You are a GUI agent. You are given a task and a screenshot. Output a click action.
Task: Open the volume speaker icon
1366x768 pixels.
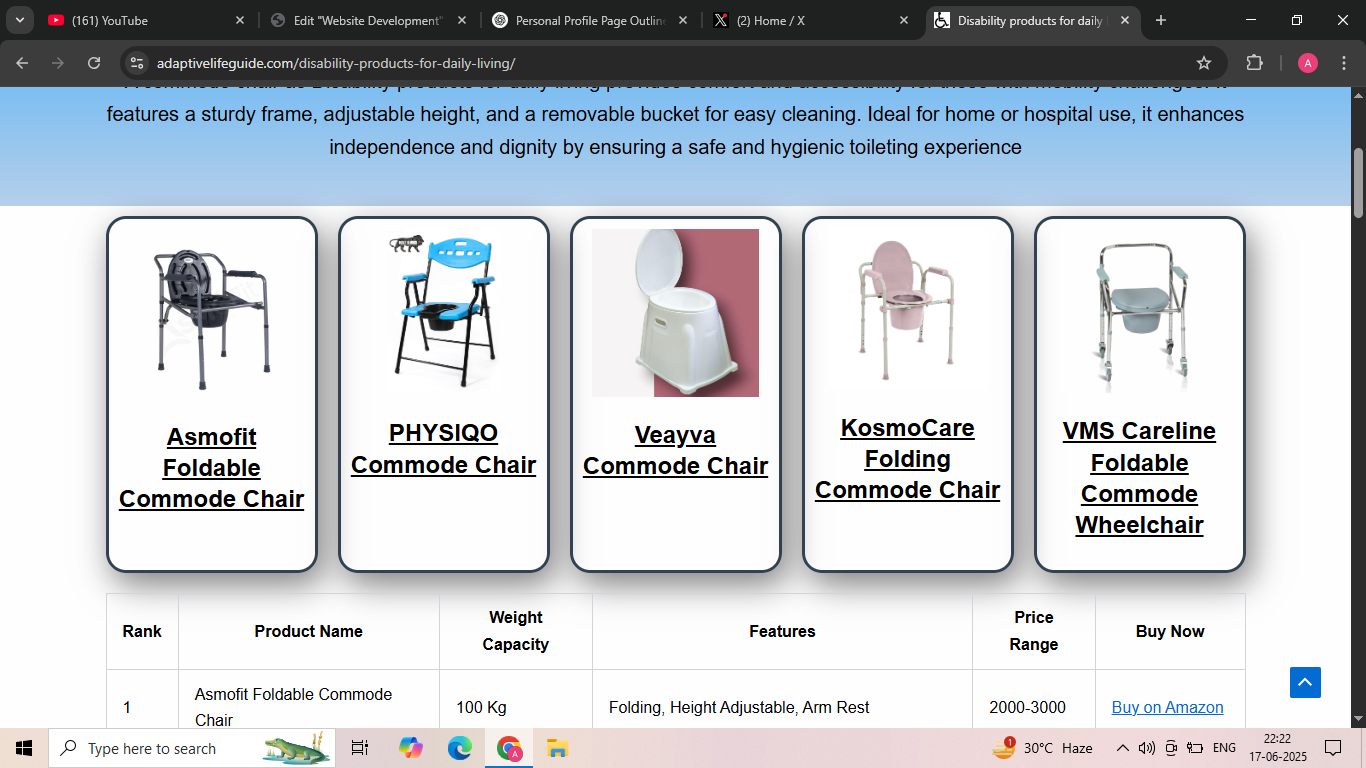[1147, 748]
